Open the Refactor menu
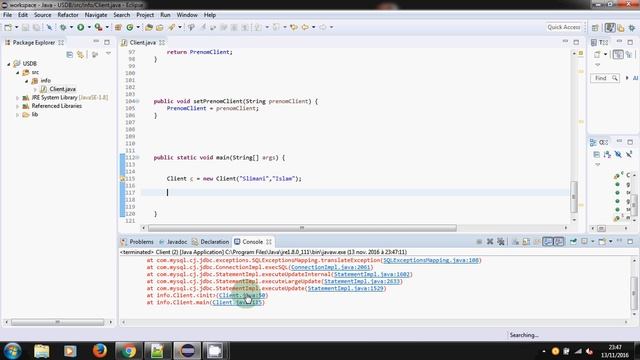The width and height of the screenshot is (640, 360). (68, 15)
